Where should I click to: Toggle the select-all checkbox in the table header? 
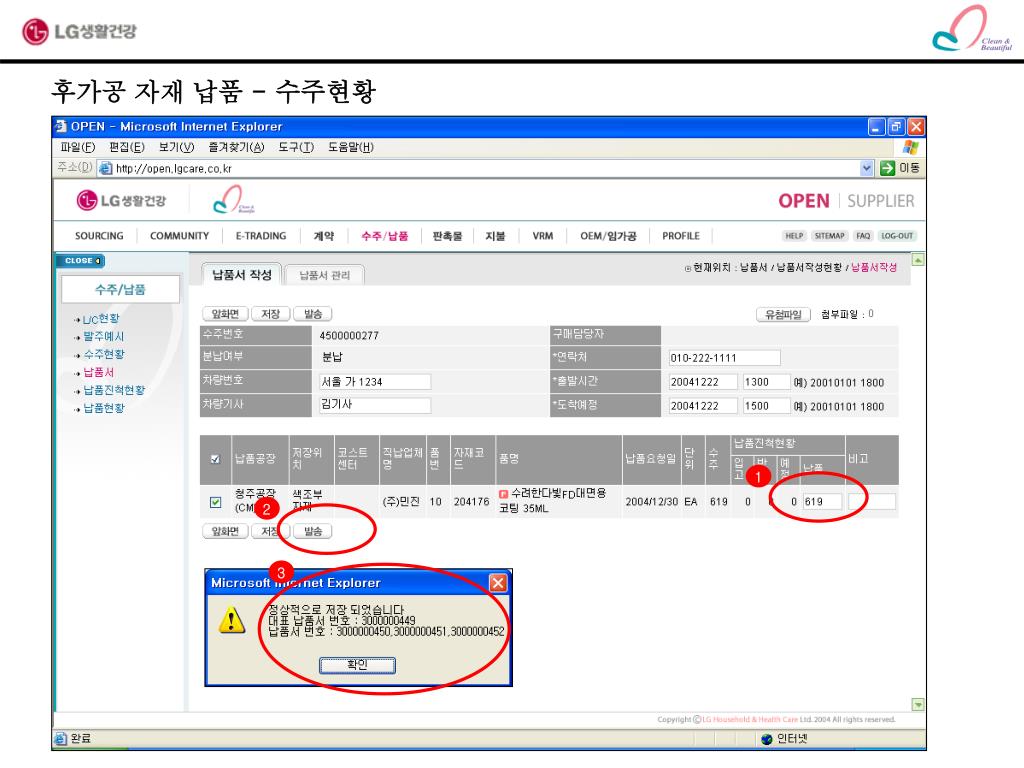(x=216, y=459)
